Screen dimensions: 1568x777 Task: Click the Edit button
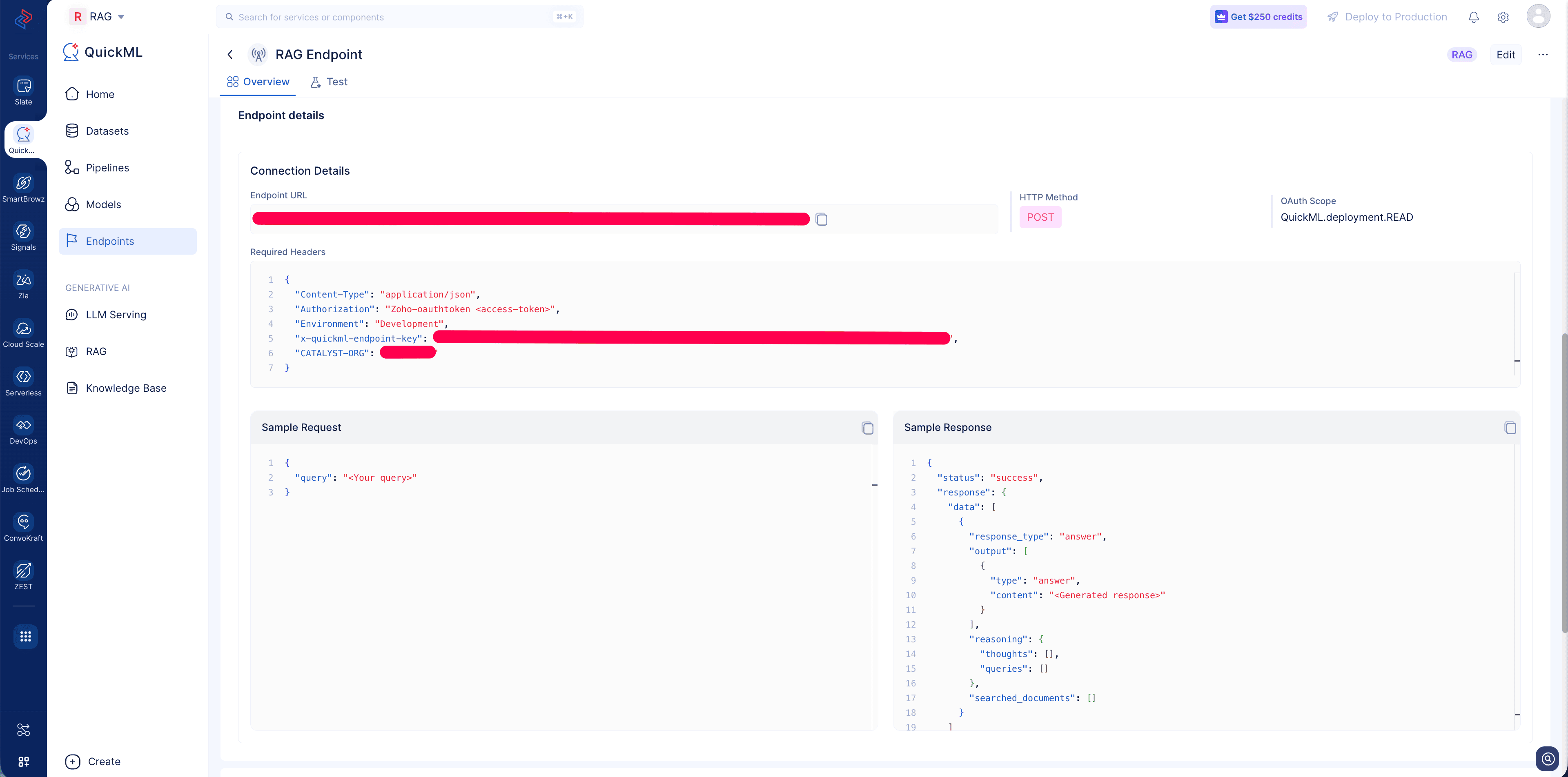pos(1505,55)
